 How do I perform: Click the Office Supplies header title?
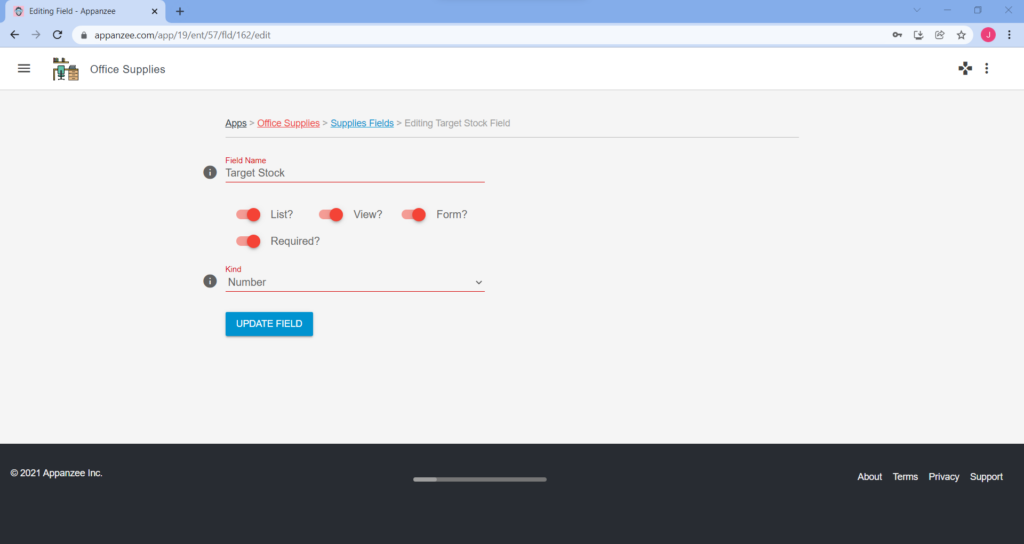pyautogui.click(x=127, y=69)
